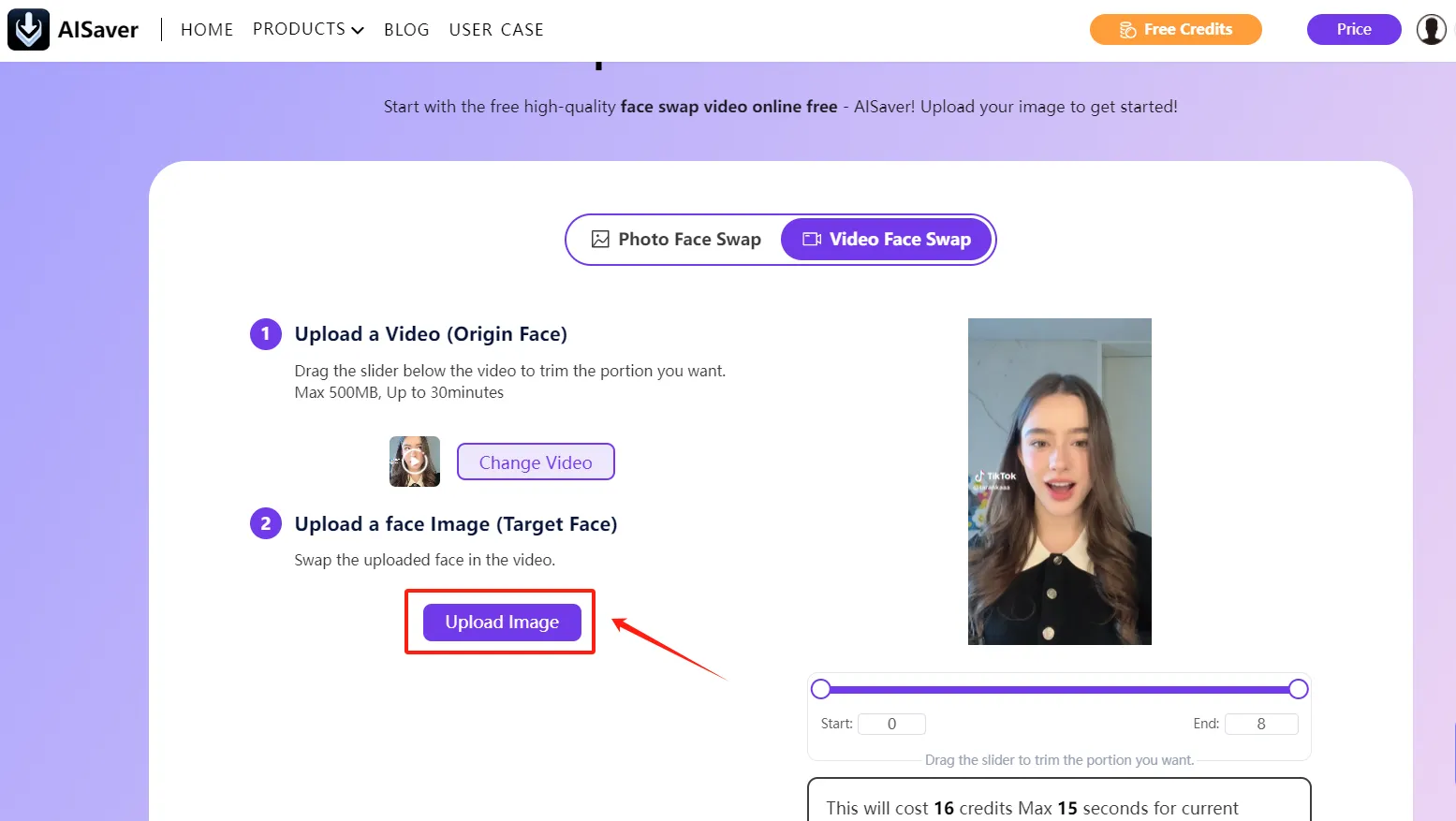Image resolution: width=1456 pixels, height=821 pixels.
Task: Open the BLOG page
Action: (406, 29)
